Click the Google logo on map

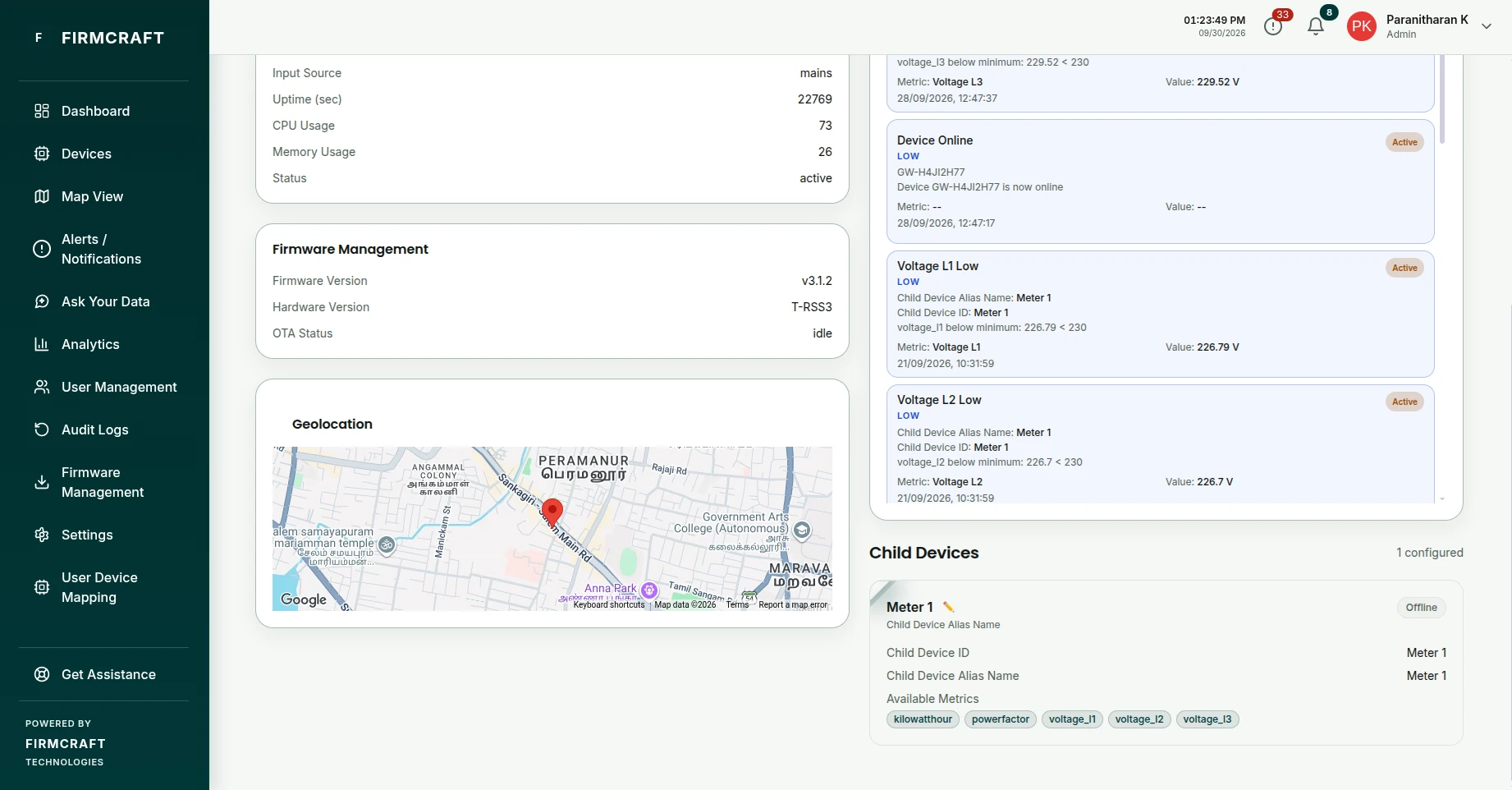304,599
